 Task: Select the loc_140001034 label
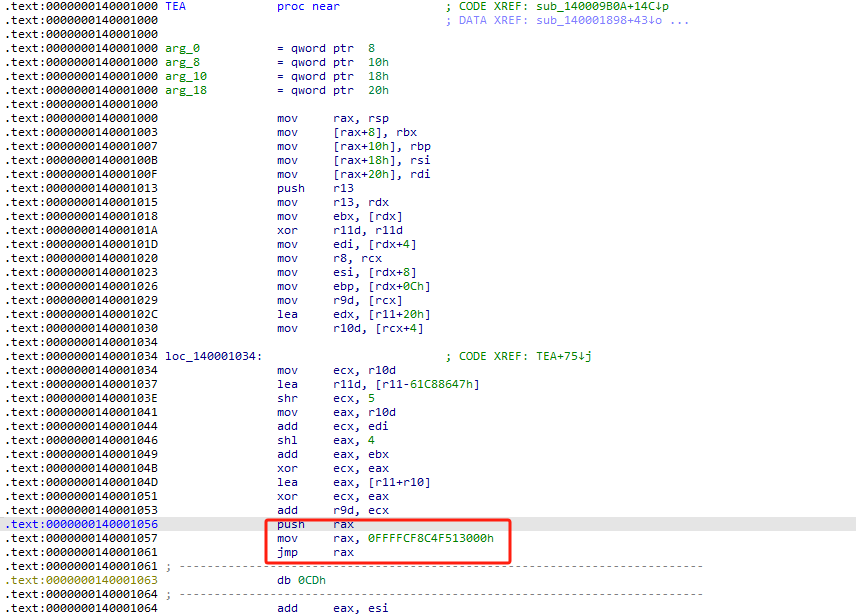point(213,357)
